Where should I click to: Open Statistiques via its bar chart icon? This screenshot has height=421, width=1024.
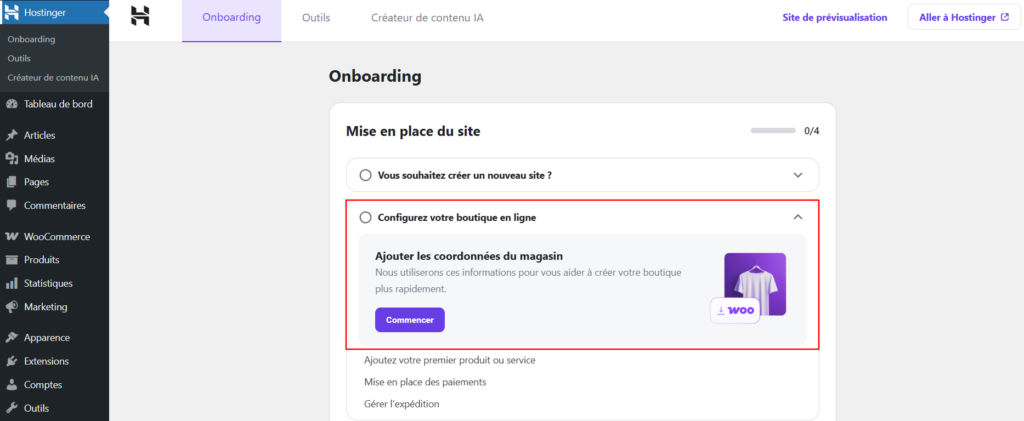tap(12, 283)
